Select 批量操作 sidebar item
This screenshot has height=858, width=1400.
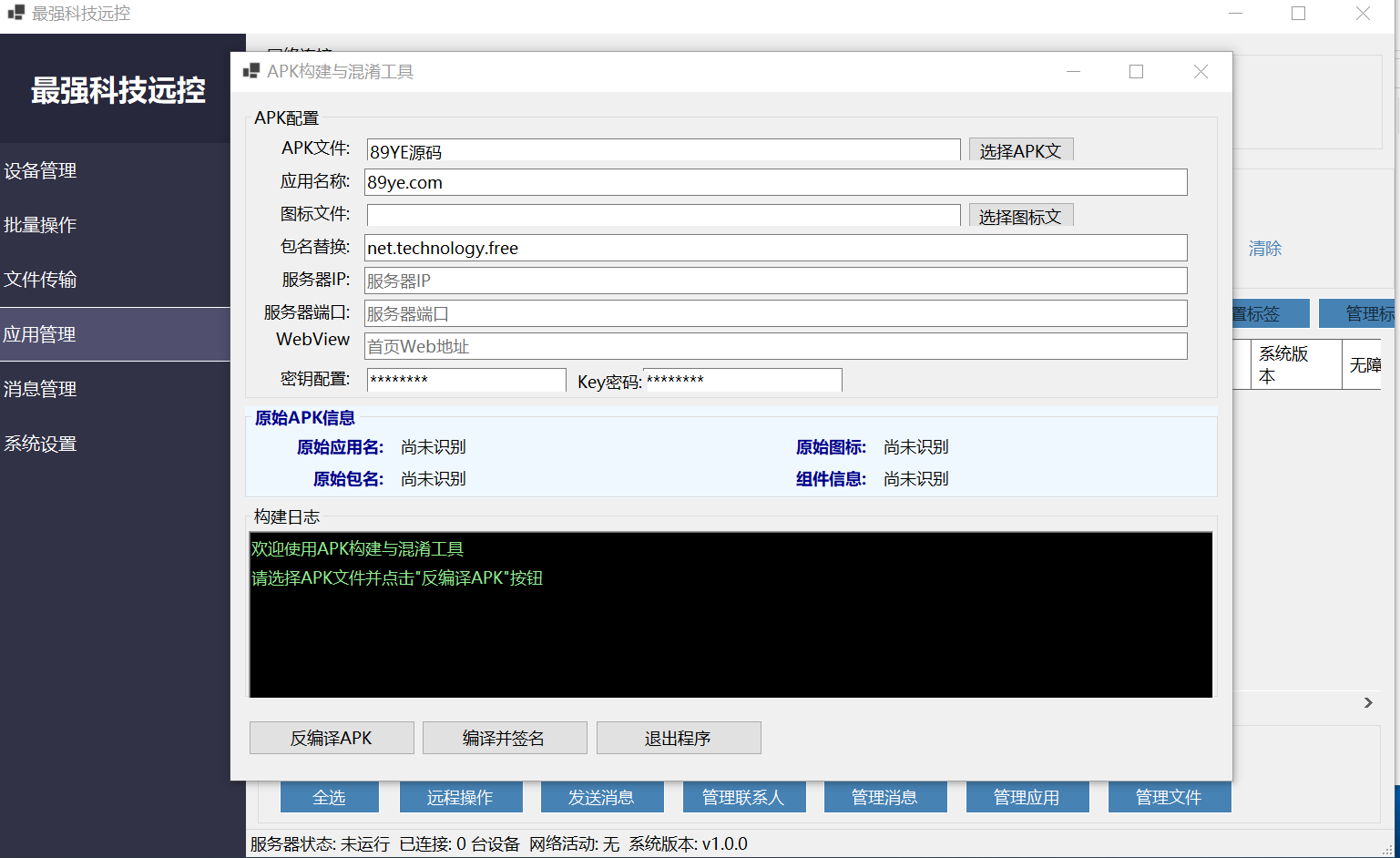[41, 225]
